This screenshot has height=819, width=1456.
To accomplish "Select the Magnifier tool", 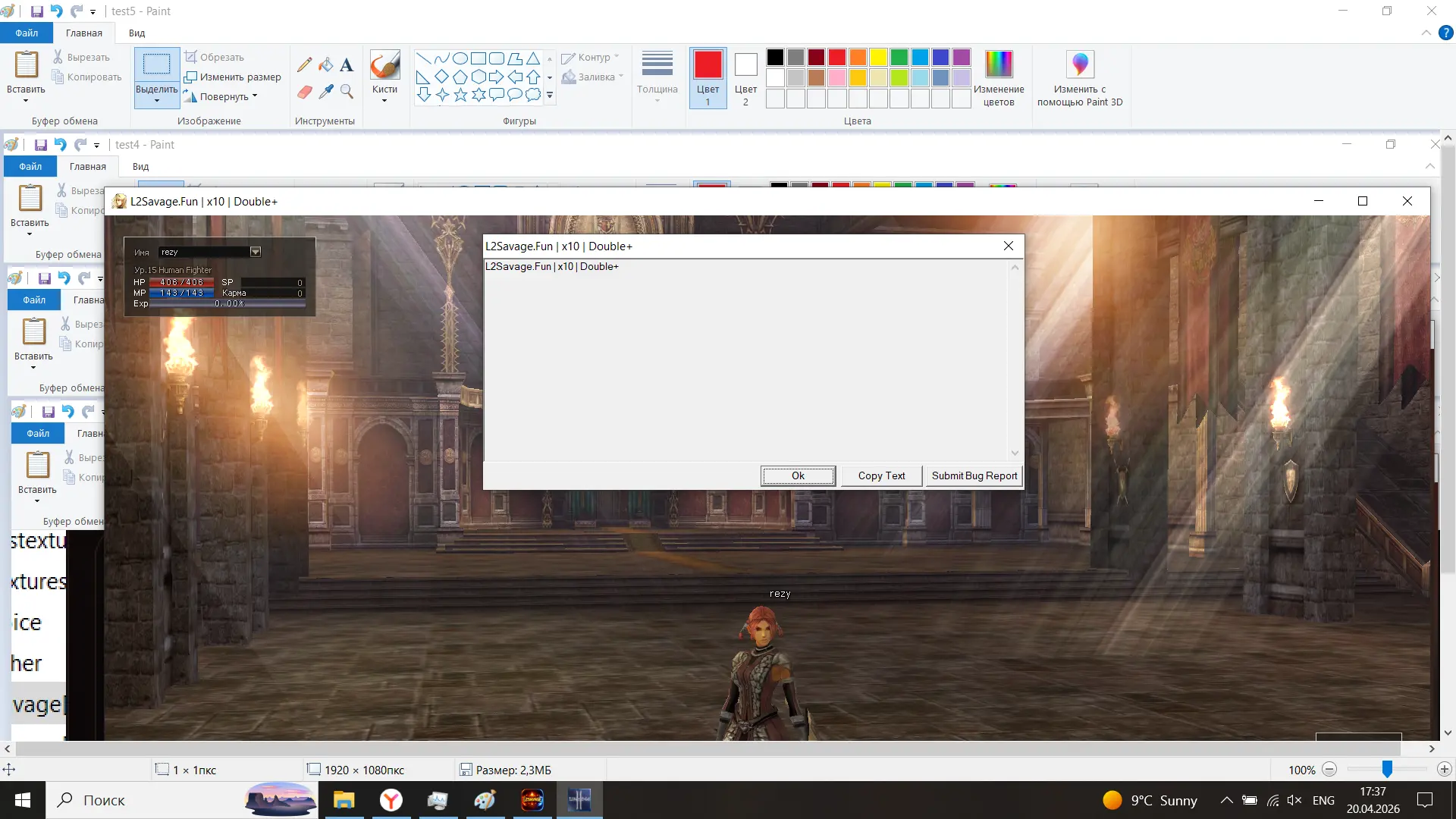I will [x=347, y=92].
